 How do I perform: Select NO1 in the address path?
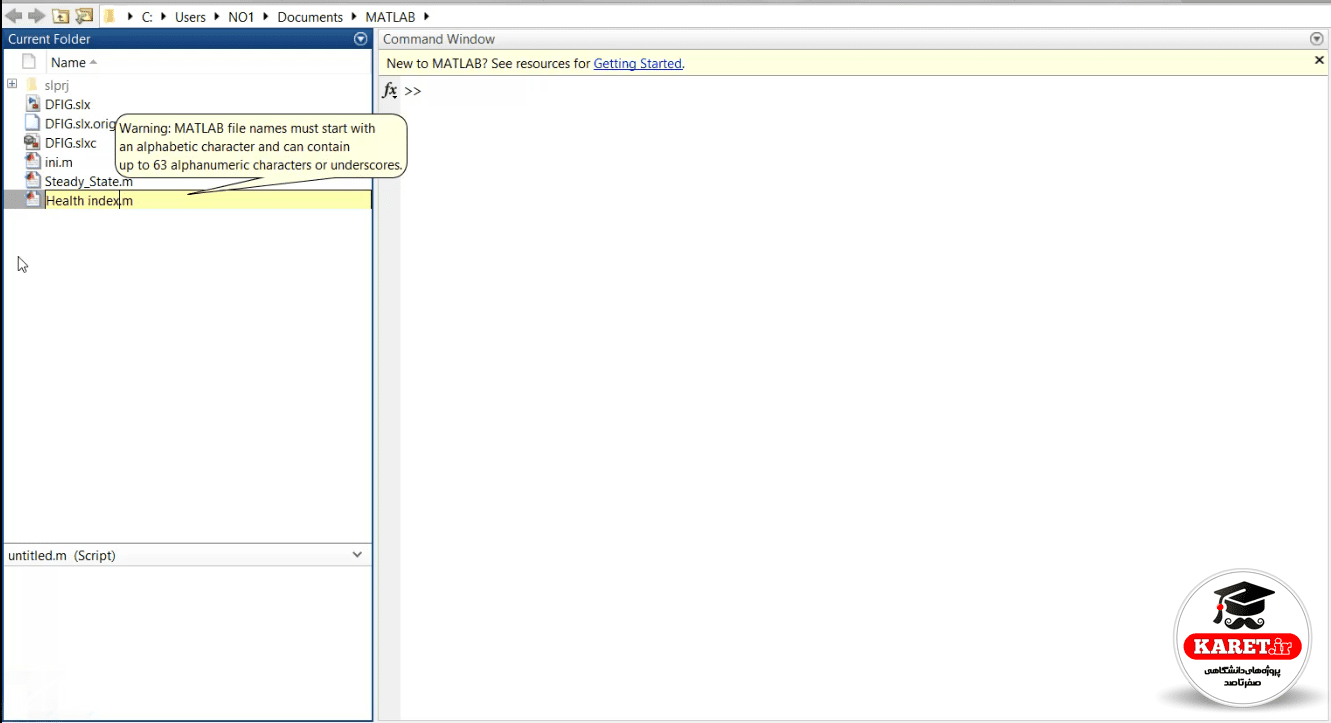[x=241, y=17]
